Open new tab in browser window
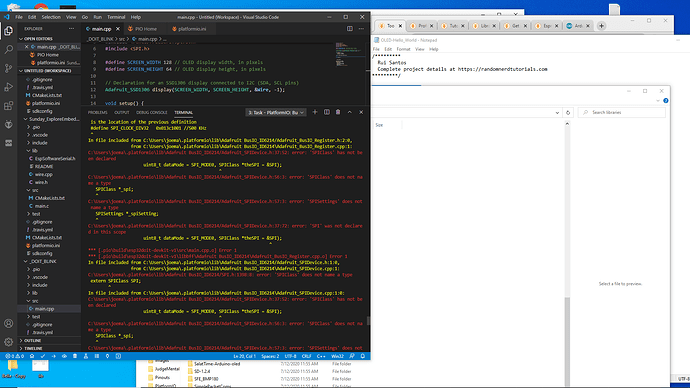Viewport: 690px width, 388px height. coord(601,26)
